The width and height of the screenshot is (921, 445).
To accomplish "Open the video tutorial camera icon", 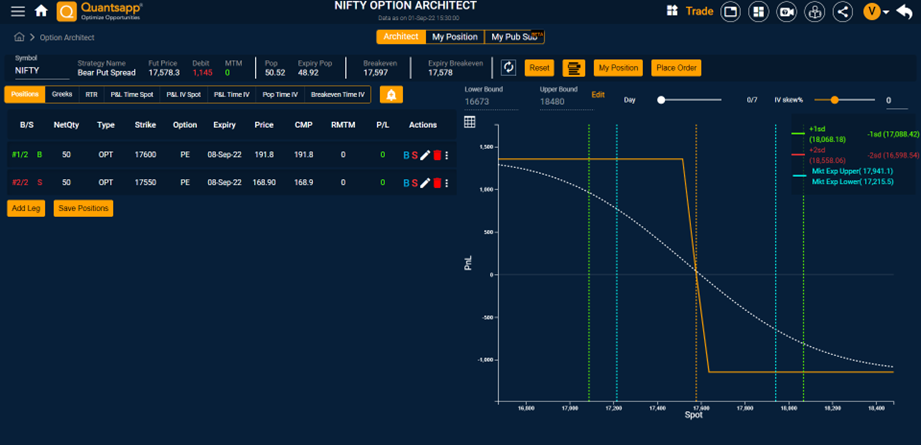I will [786, 12].
